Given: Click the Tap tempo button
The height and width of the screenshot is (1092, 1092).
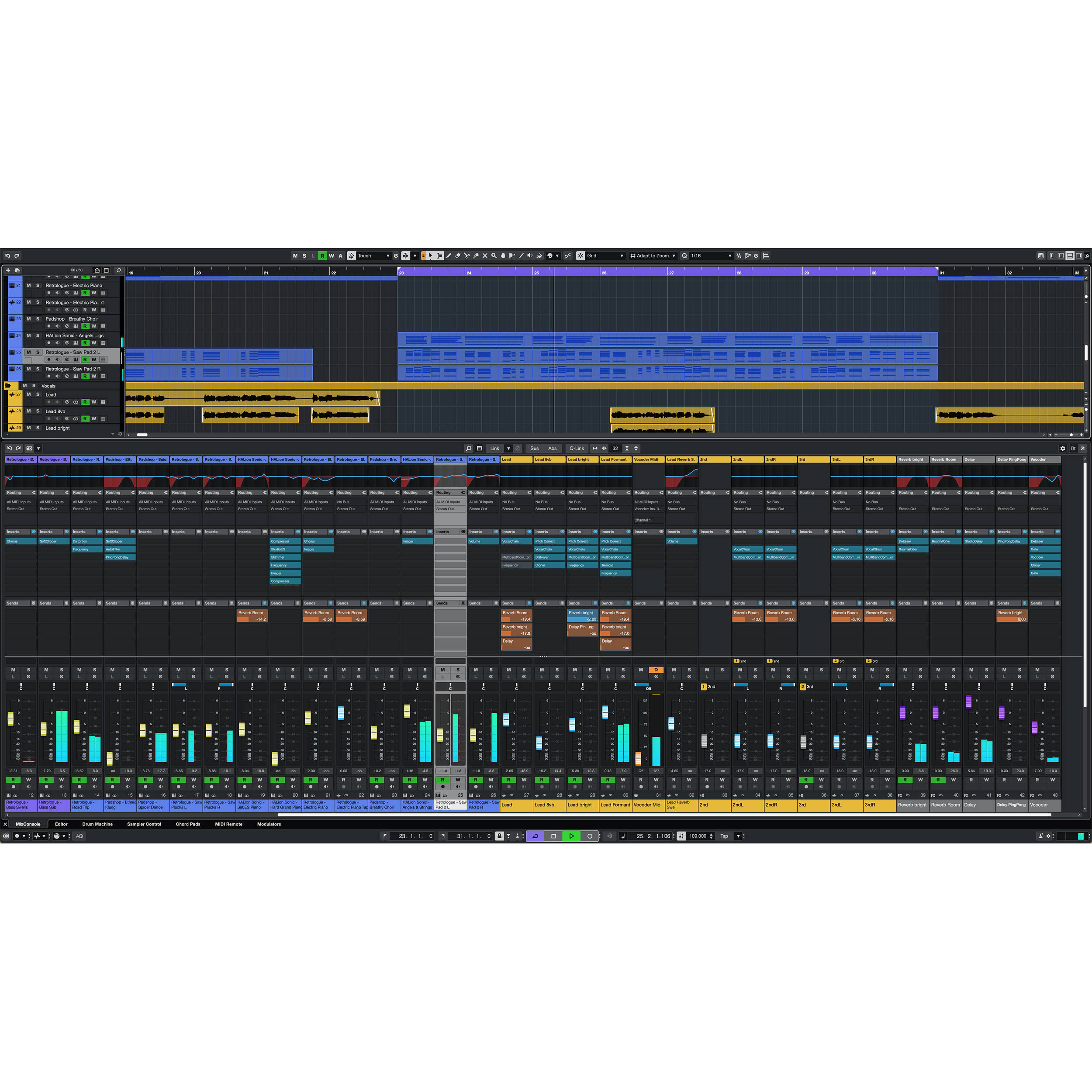Looking at the screenshot, I should pos(724,836).
